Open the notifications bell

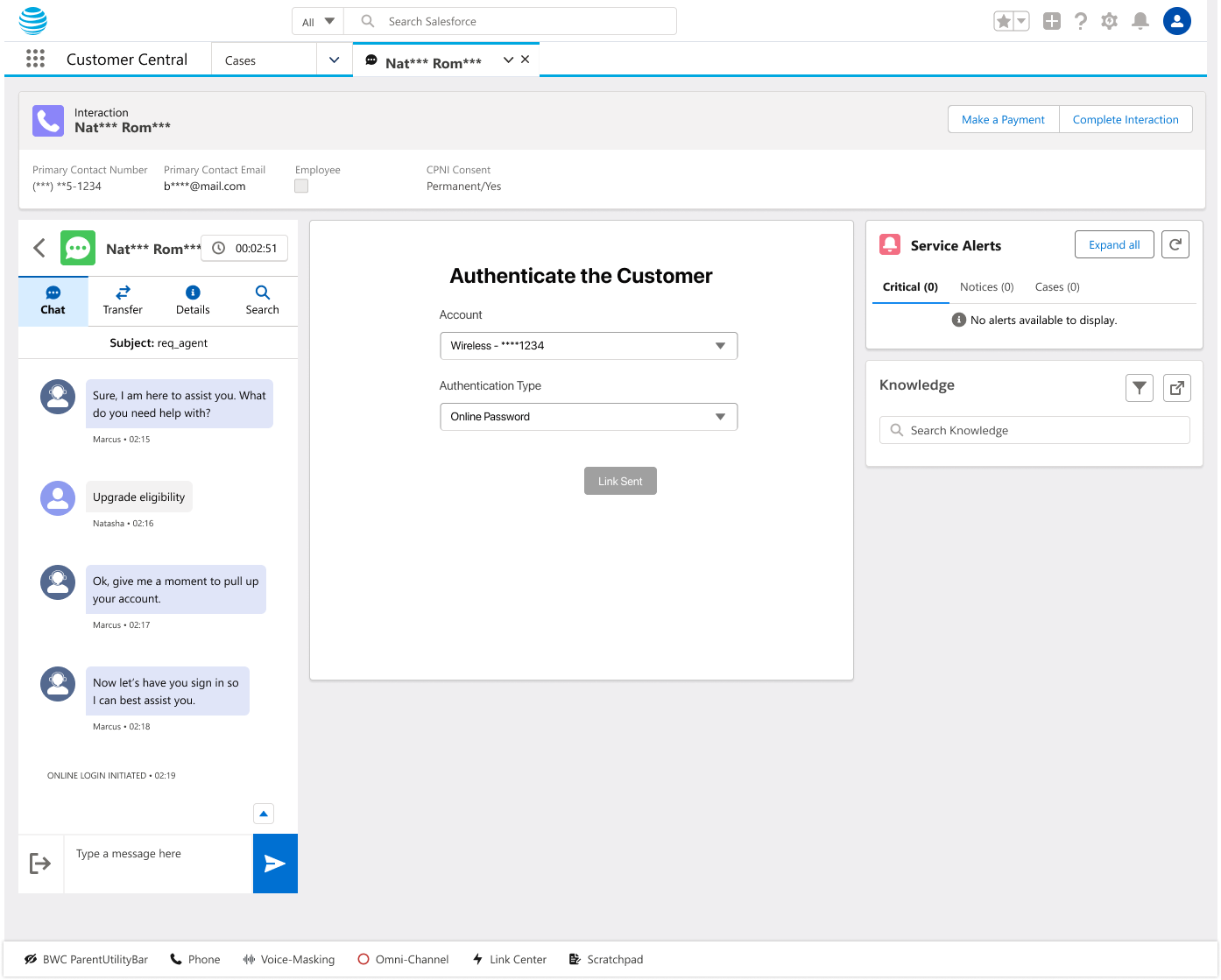coord(1140,21)
